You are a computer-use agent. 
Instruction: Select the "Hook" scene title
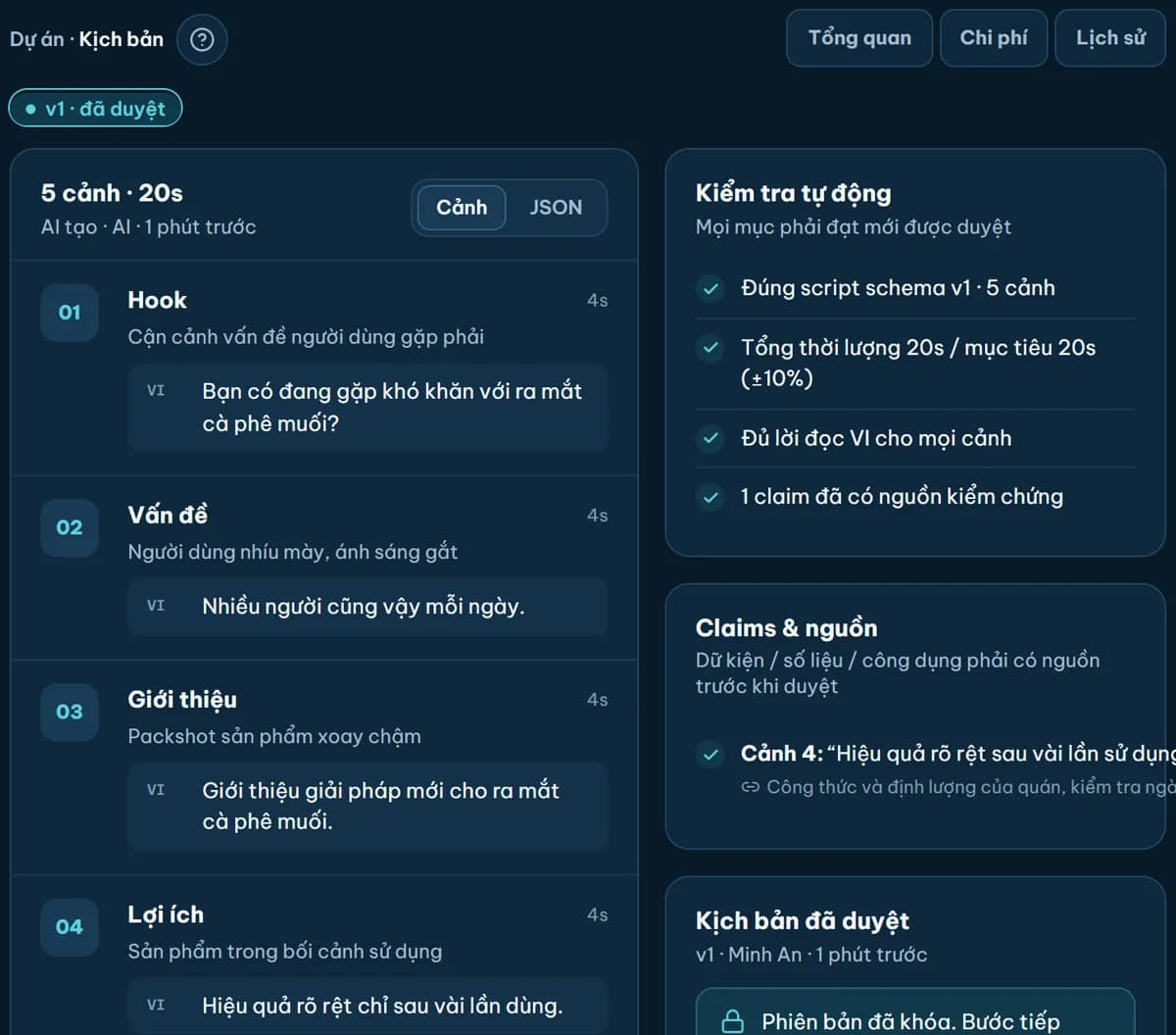(157, 301)
